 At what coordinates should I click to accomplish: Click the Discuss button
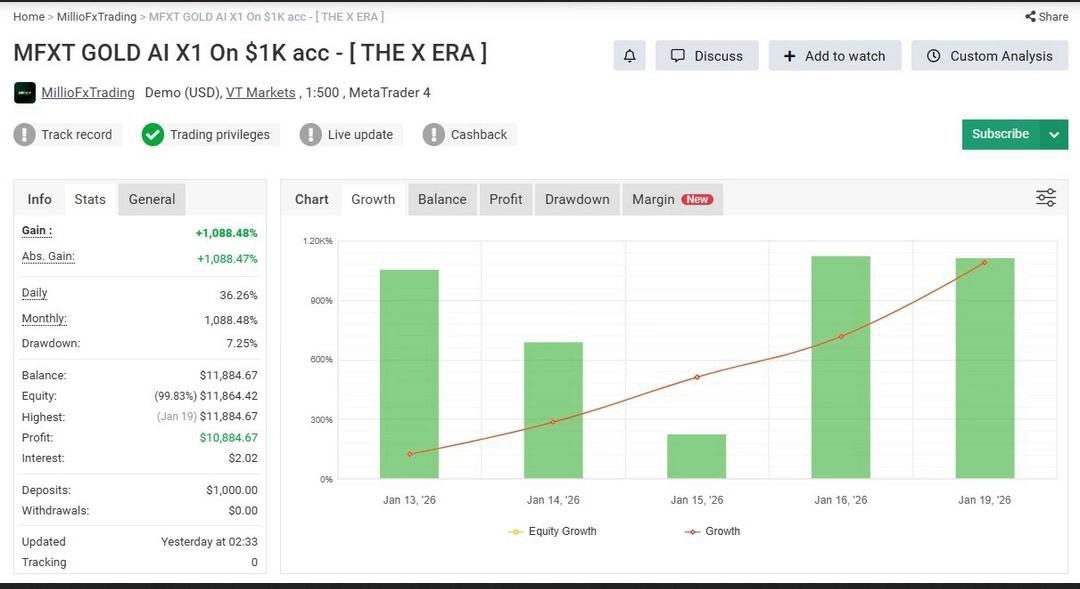707,56
